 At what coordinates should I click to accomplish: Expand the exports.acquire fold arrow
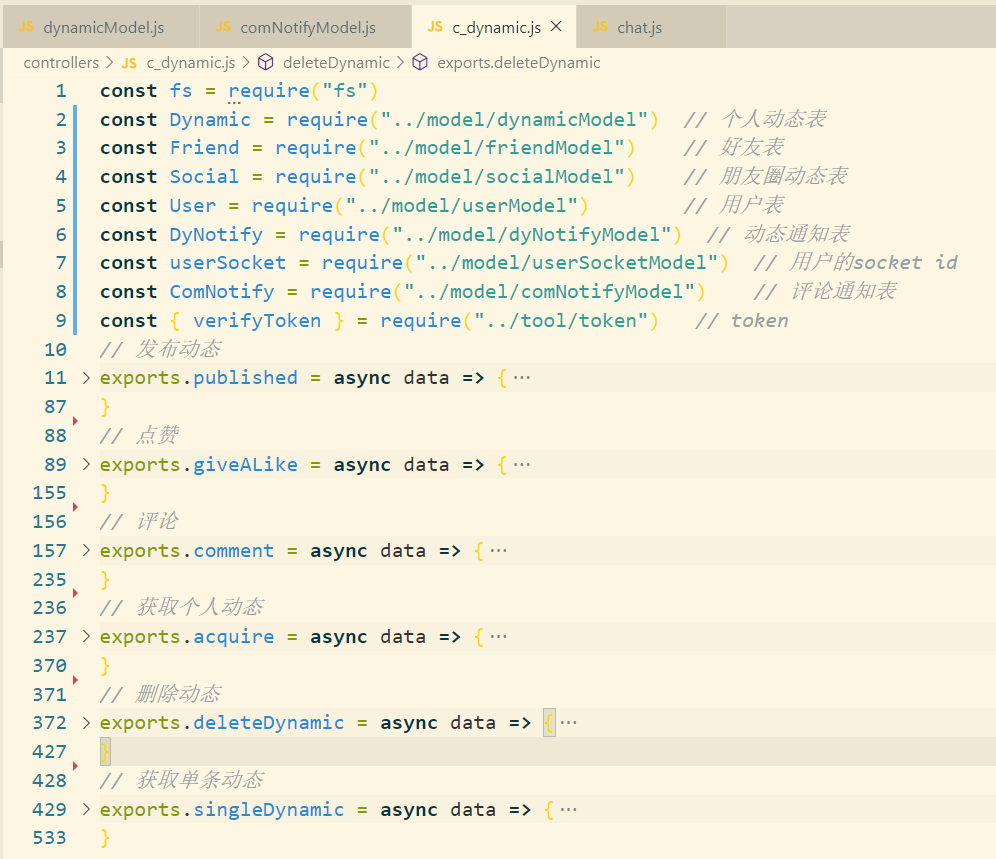point(85,637)
